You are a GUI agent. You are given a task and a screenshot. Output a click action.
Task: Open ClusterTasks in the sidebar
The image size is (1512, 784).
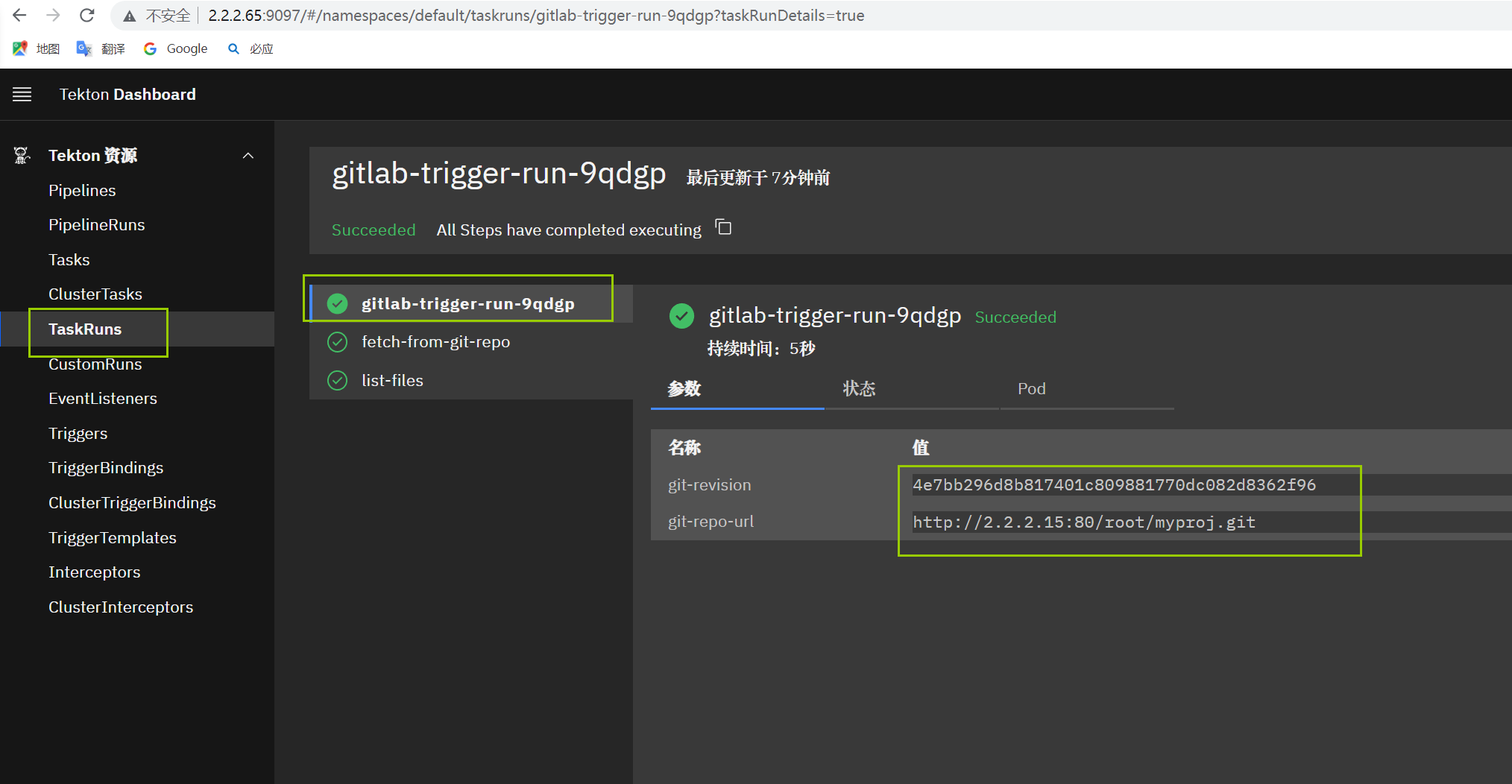point(95,294)
